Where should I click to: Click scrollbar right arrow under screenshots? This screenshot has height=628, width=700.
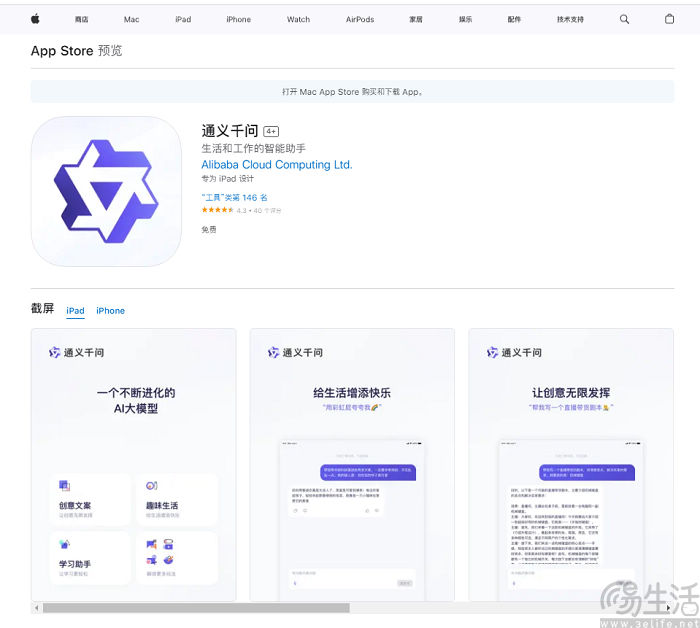click(x=668, y=608)
